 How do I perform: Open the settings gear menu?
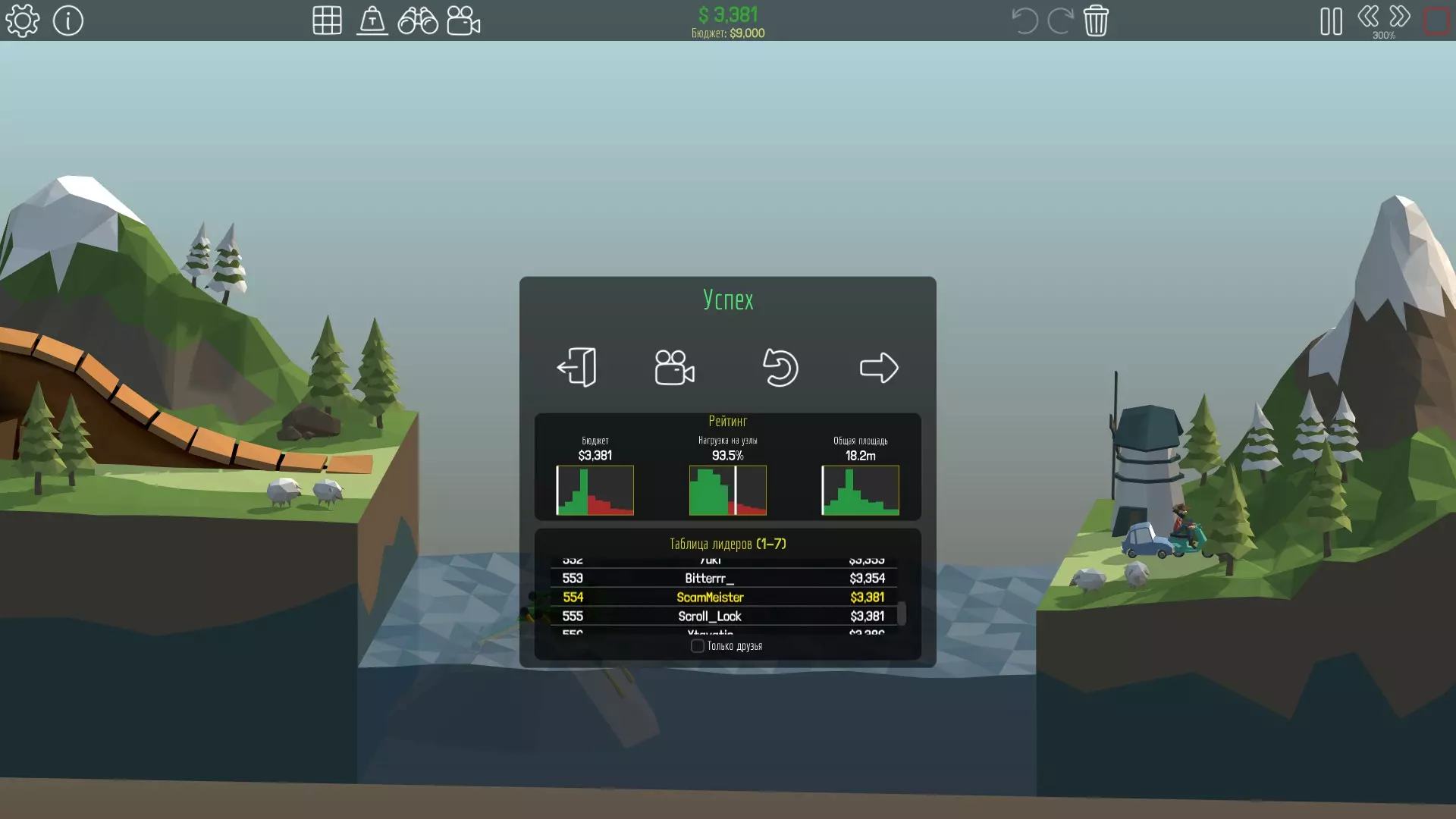[x=23, y=20]
